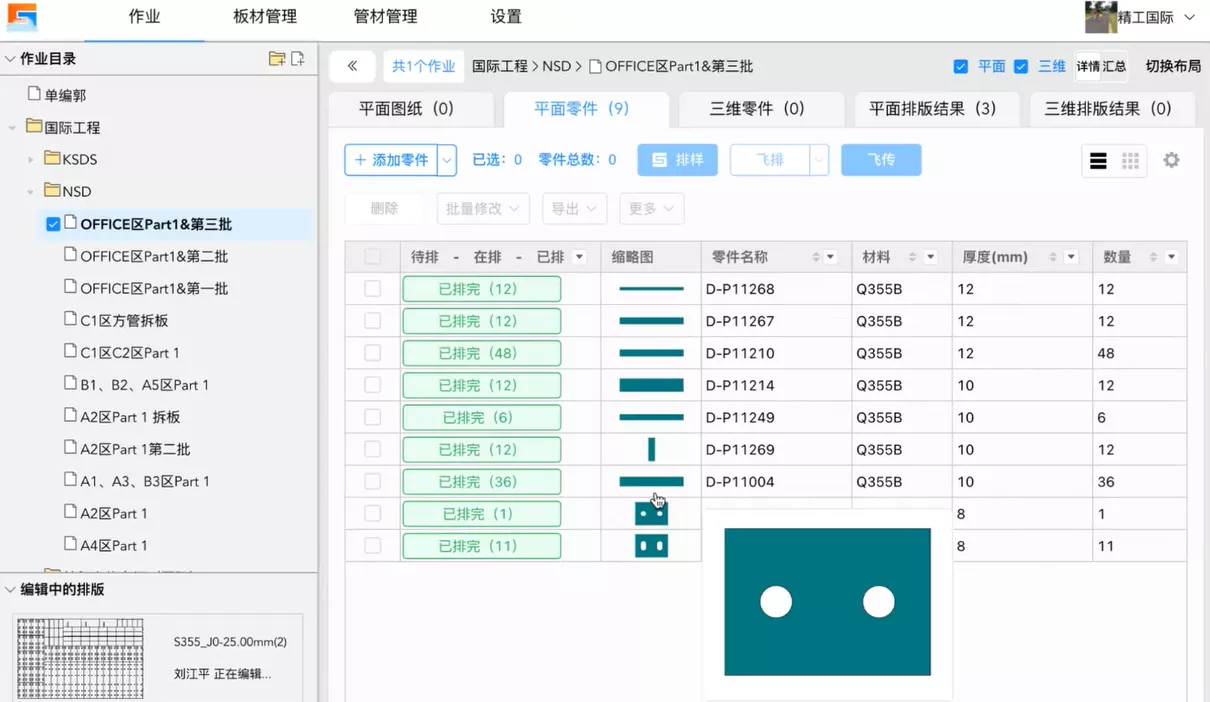Open the 待排-在排-已排 status filter dropdown
Screen dimensions: 1210x702
[580, 257]
